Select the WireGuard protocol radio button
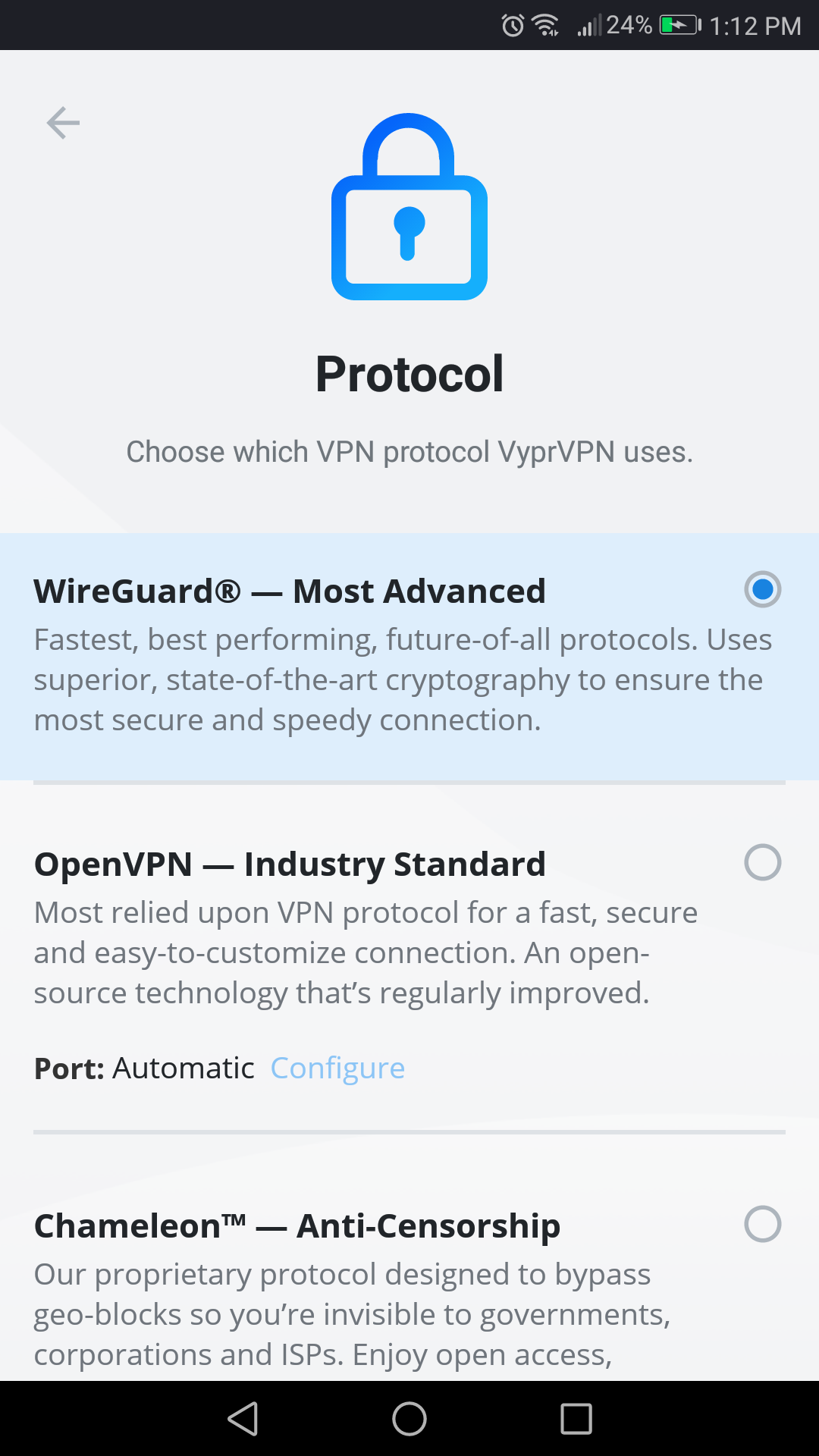Viewport: 819px width, 1456px height. 761,589
